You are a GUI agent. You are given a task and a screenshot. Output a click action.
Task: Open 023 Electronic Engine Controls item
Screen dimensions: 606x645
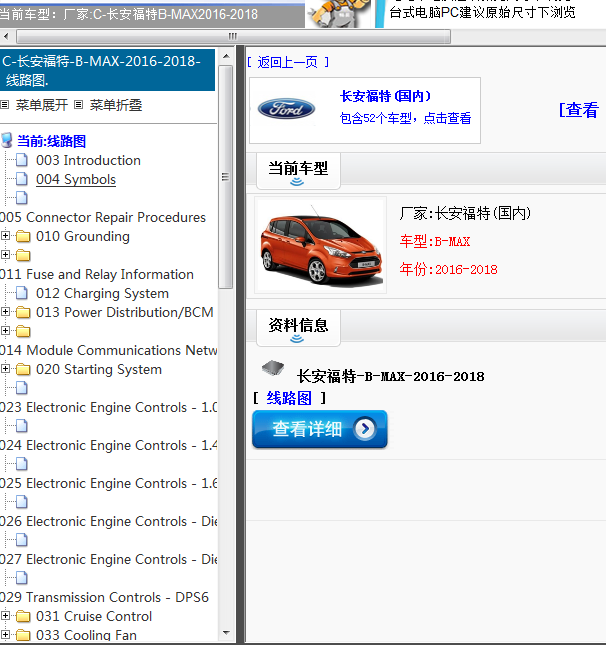pos(109,407)
